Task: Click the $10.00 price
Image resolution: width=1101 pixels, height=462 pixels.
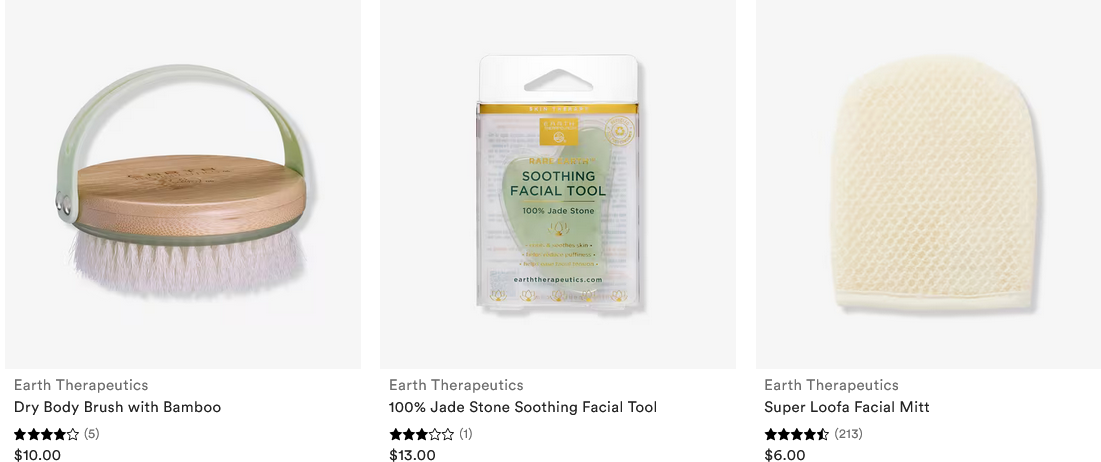Action: pyautogui.click(x=37, y=455)
